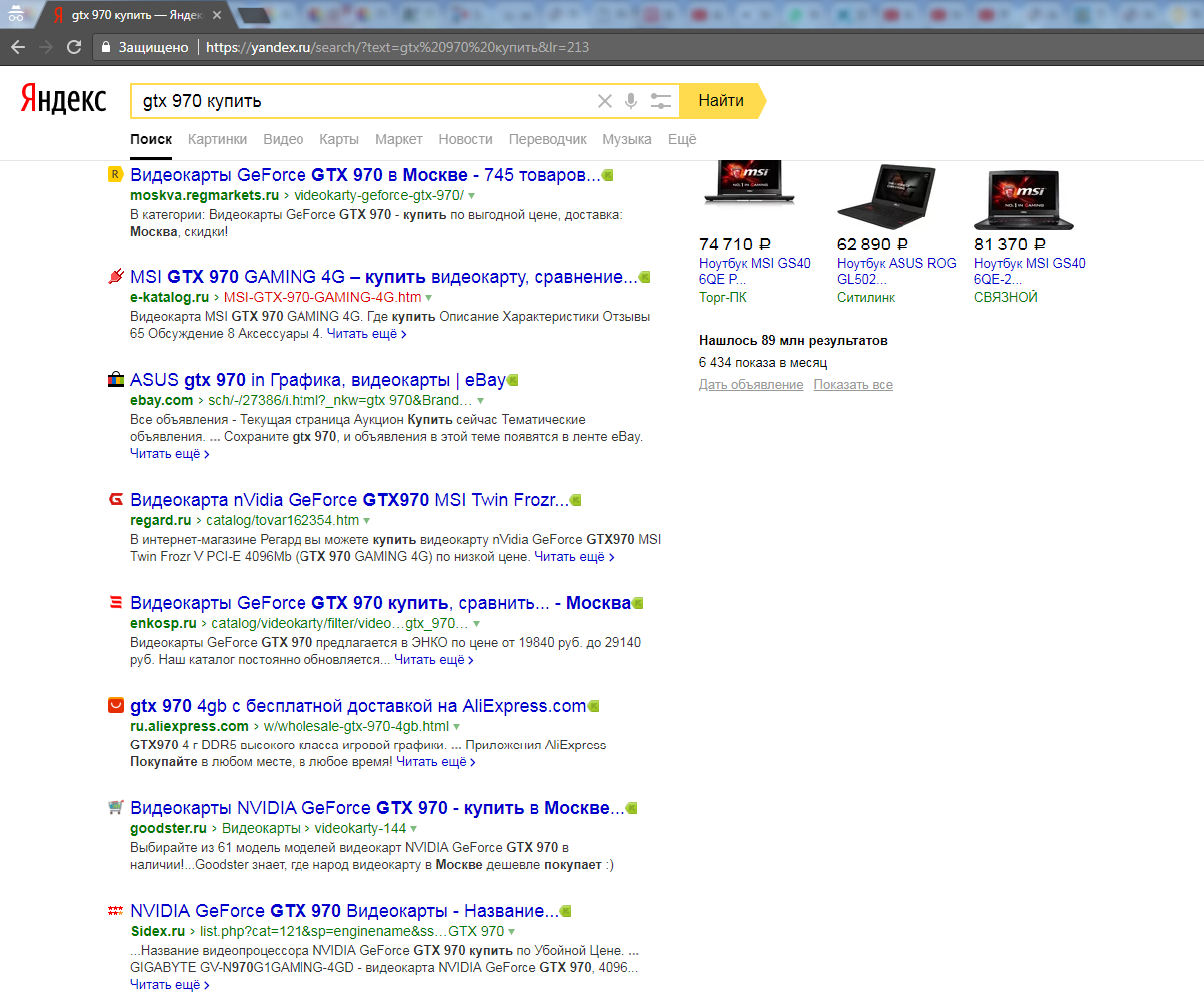Click e-katalog favicon beside MSI GTX 970 result

[x=115, y=276]
